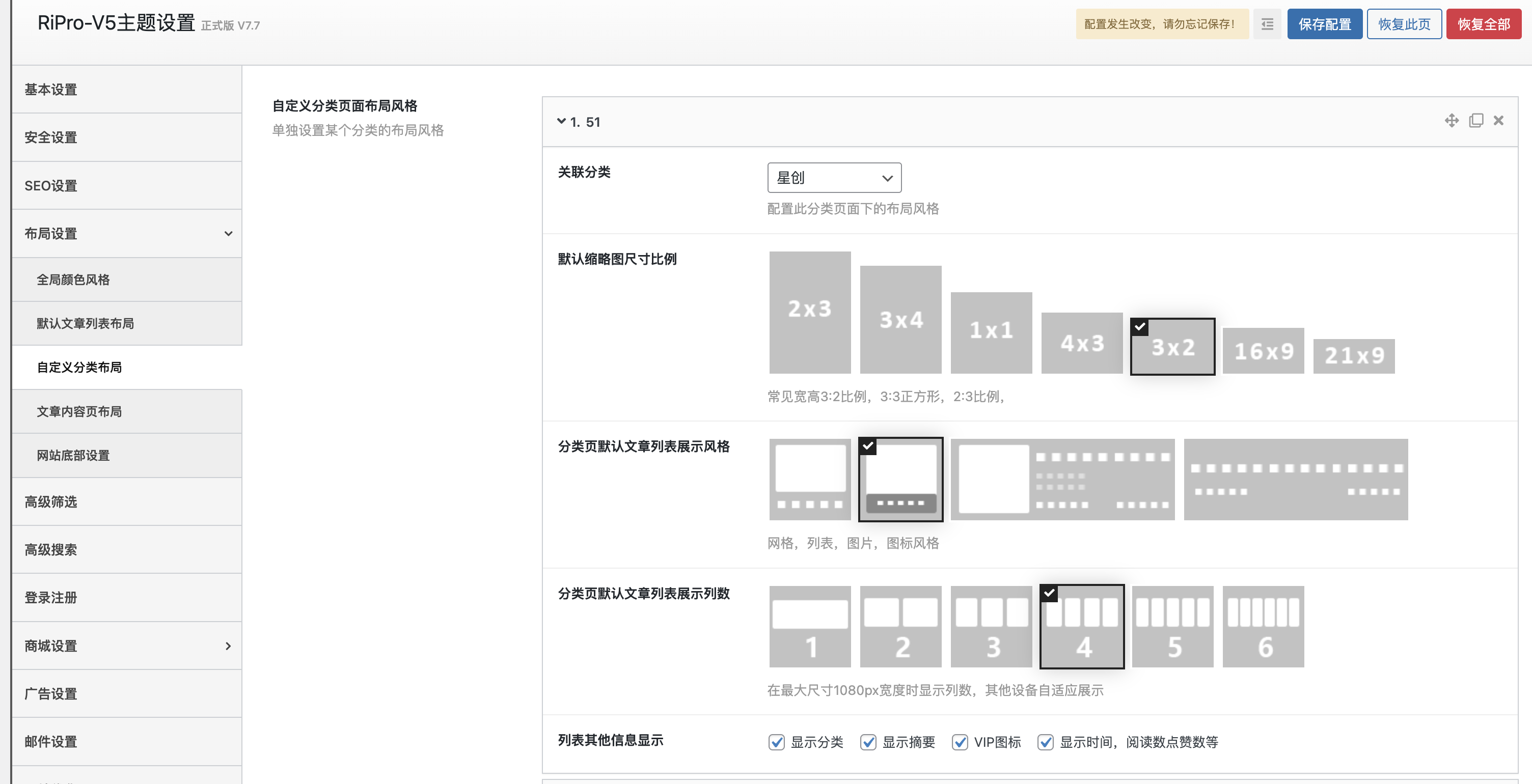Open 登录注册 settings
The width and height of the screenshot is (1532, 784).
(127, 597)
